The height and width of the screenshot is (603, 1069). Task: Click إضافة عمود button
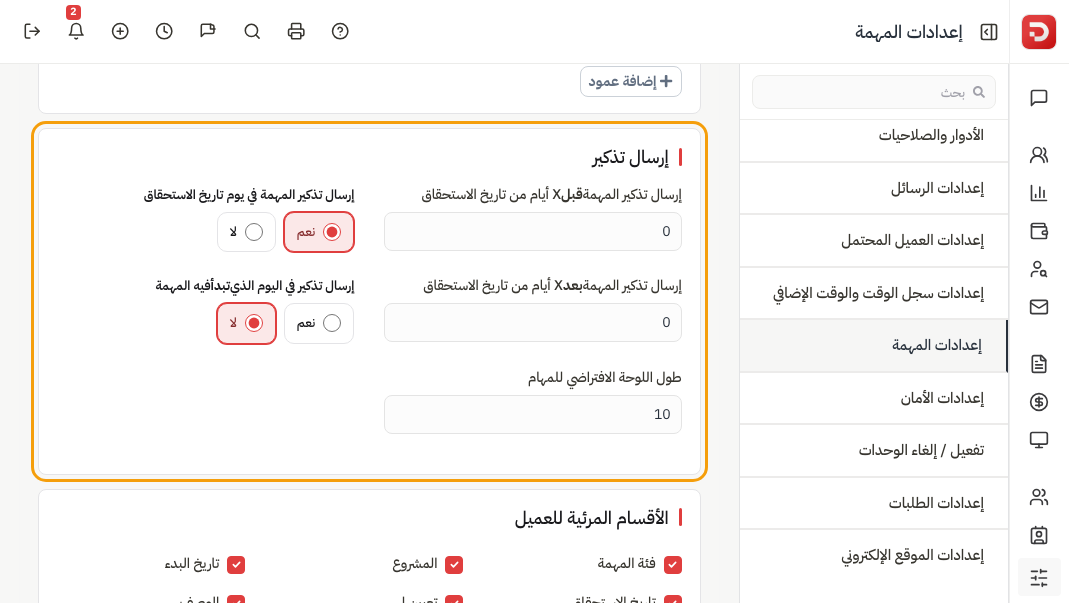(631, 81)
